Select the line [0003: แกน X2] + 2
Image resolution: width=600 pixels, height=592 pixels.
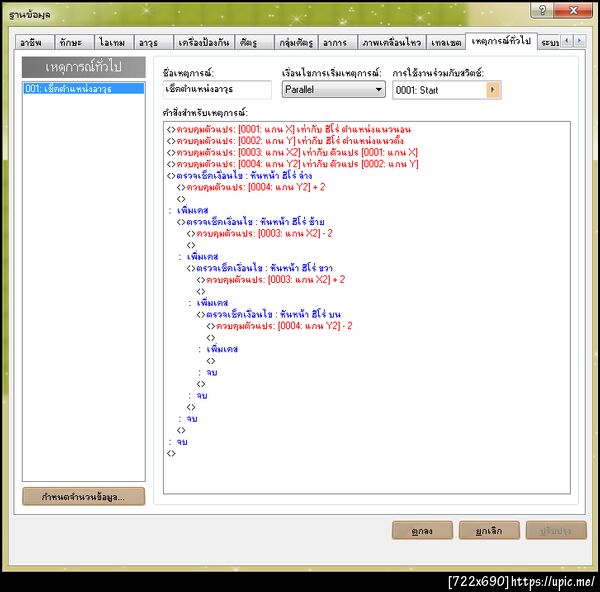(271, 280)
